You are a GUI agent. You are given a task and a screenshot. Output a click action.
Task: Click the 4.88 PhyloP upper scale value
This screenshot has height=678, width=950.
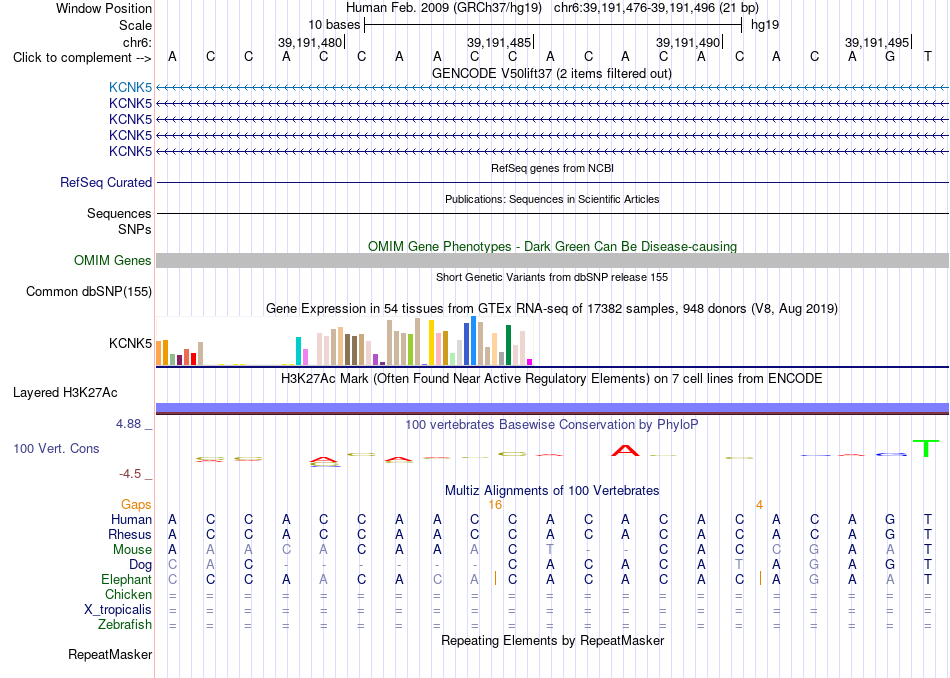[x=128, y=424]
